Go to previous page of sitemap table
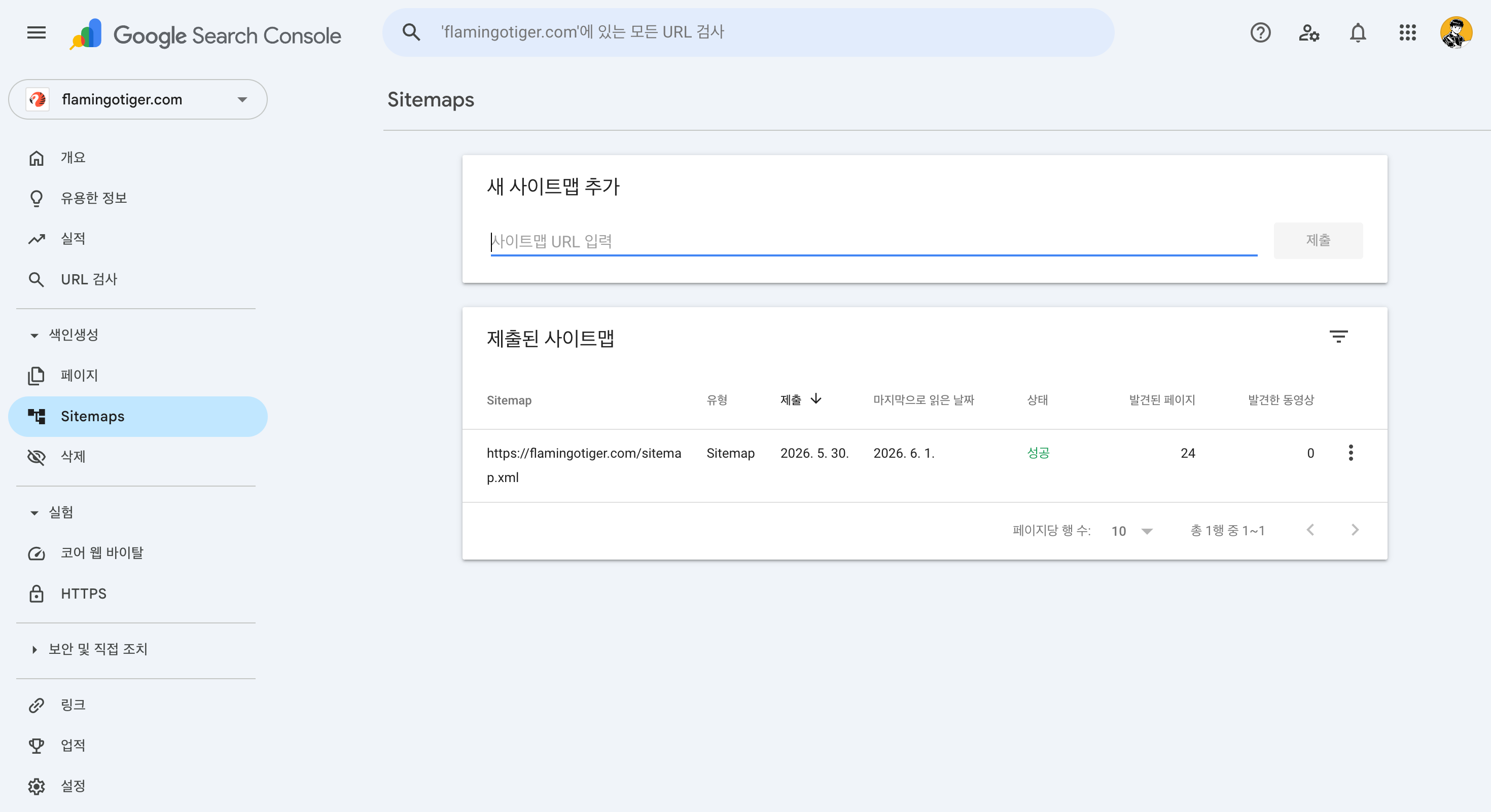 click(x=1310, y=530)
